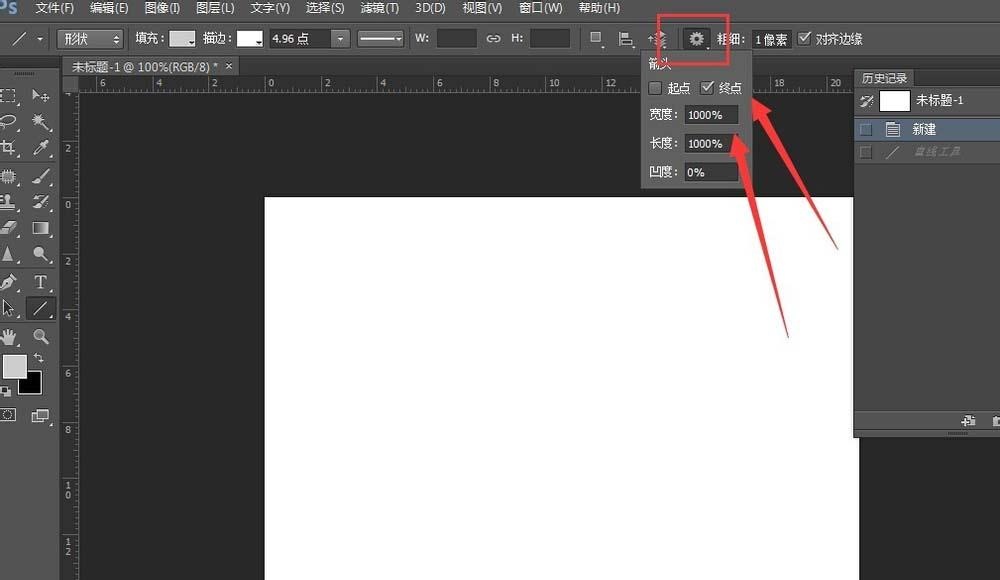Select the Magic Wand tool
1000x580 pixels.
coord(41,121)
